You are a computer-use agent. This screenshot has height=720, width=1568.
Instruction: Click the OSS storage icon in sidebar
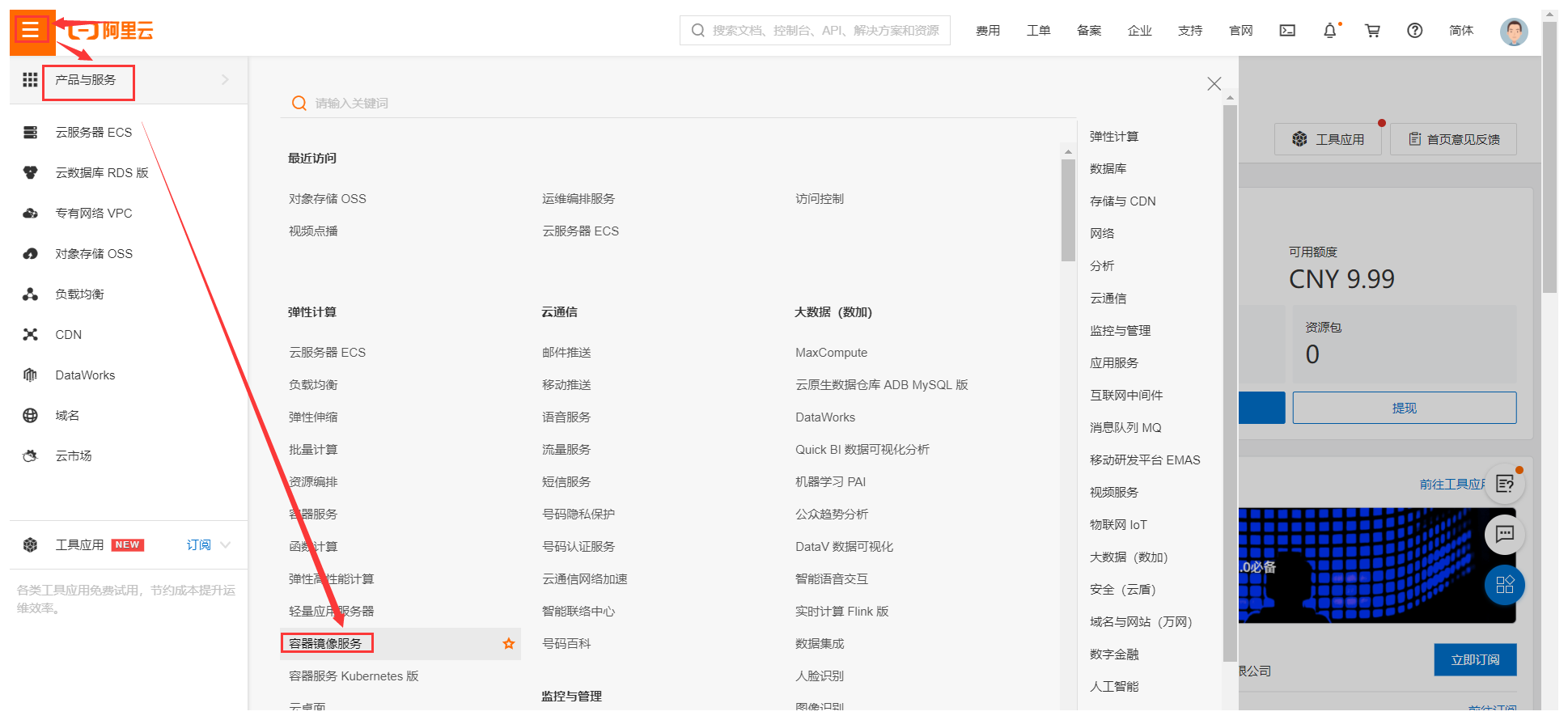[30, 253]
